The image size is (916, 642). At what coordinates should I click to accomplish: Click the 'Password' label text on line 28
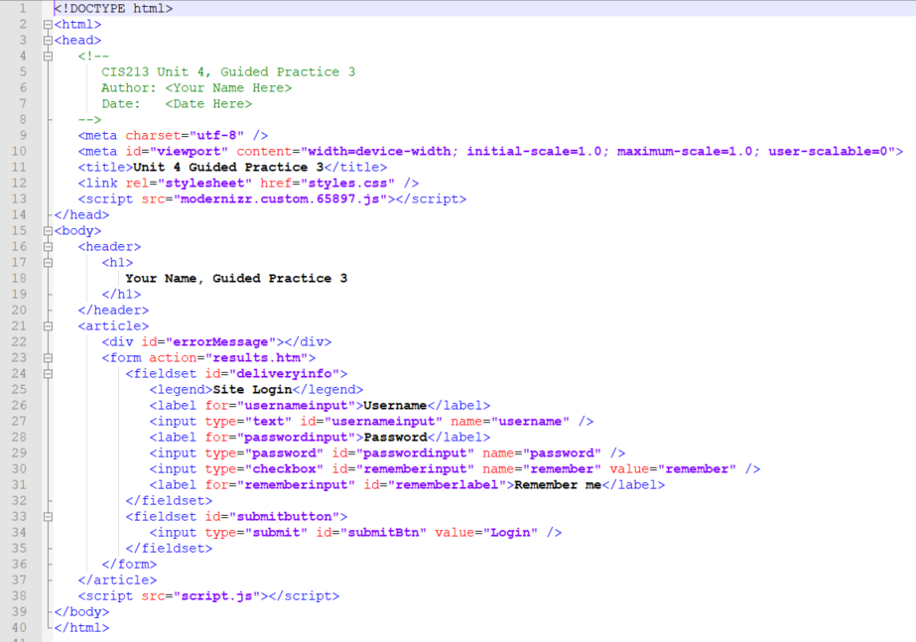(x=395, y=437)
